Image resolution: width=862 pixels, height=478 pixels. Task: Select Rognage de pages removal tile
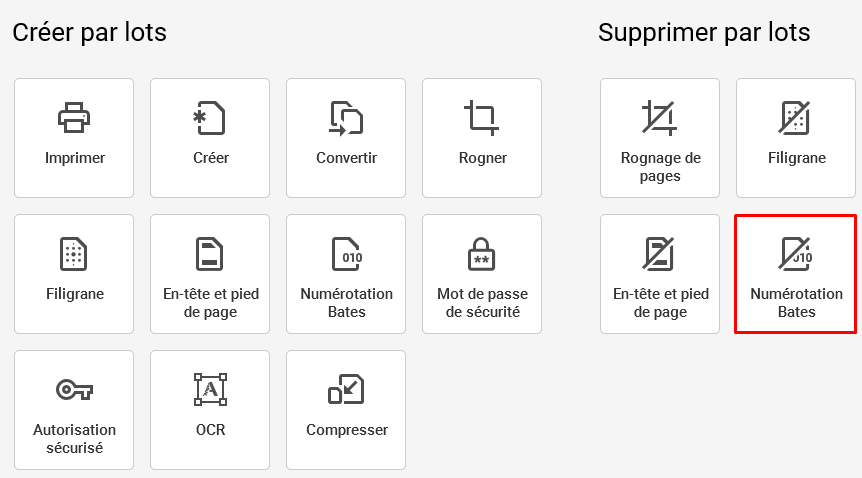(x=660, y=138)
